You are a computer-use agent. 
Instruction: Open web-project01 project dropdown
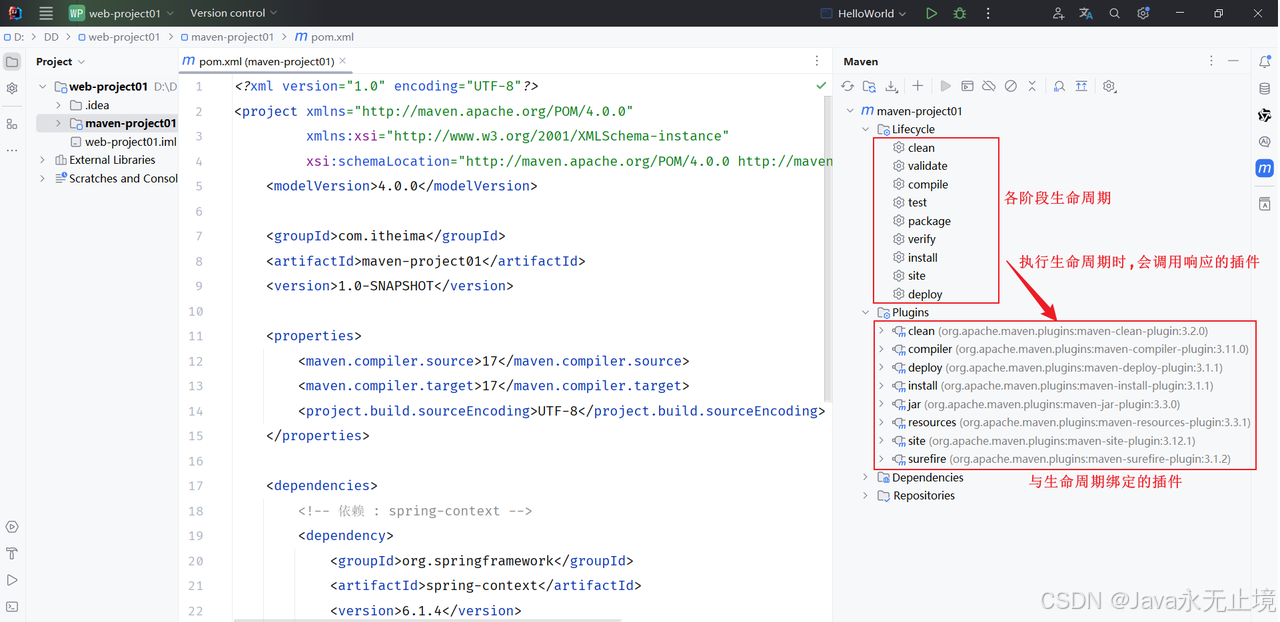click(121, 13)
